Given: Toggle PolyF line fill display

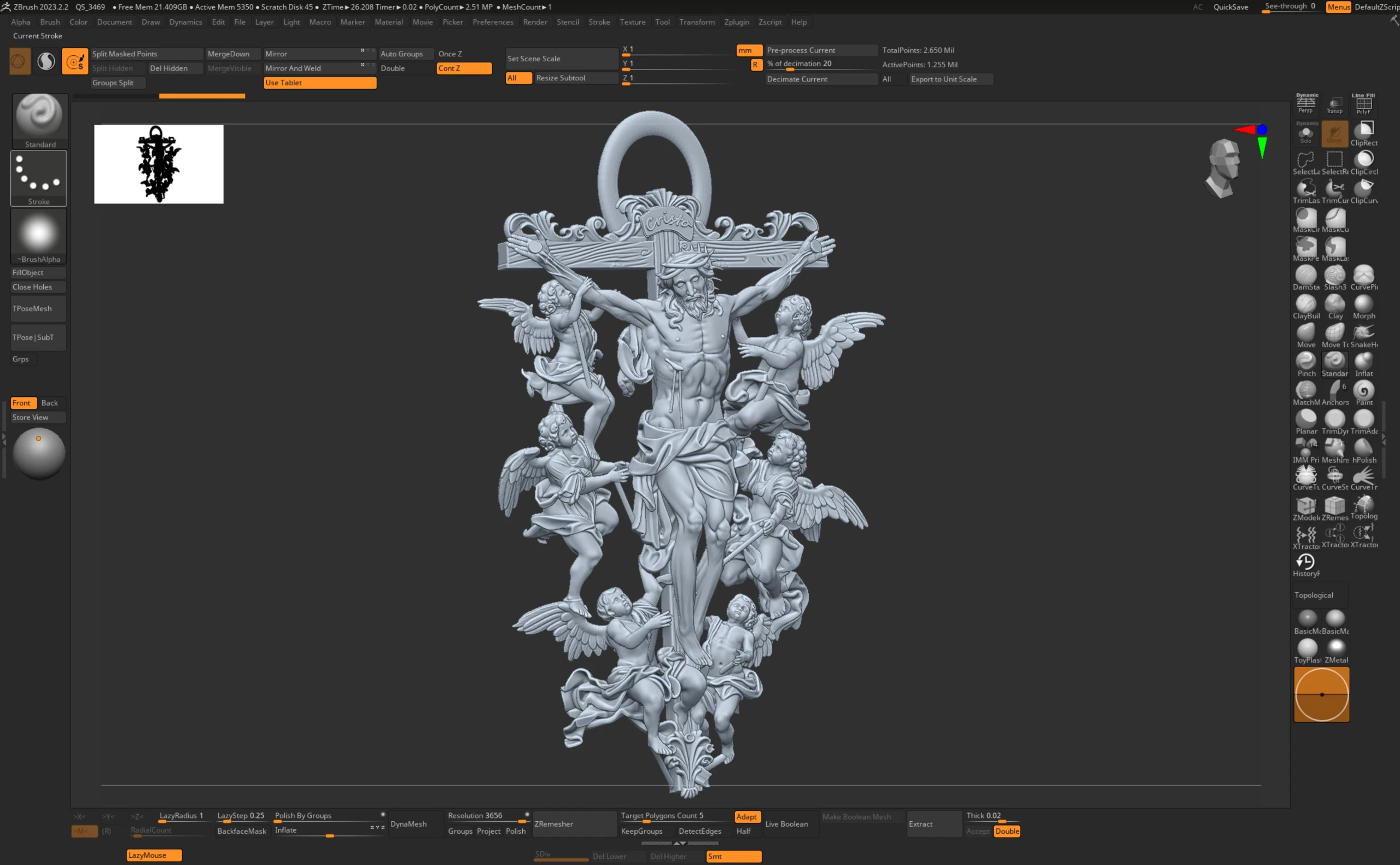Looking at the screenshot, I should [x=1363, y=103].
